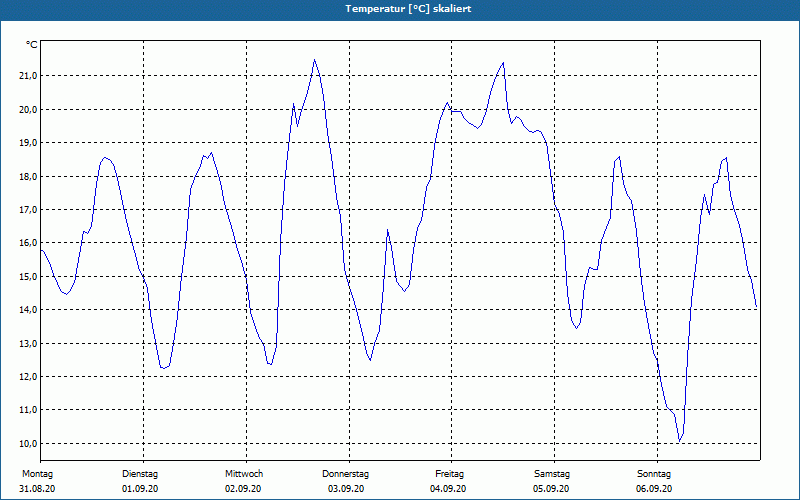Screen dimensions: 800x500
Task: Click the date 05.09.20
Action: [x=551, y=489]
